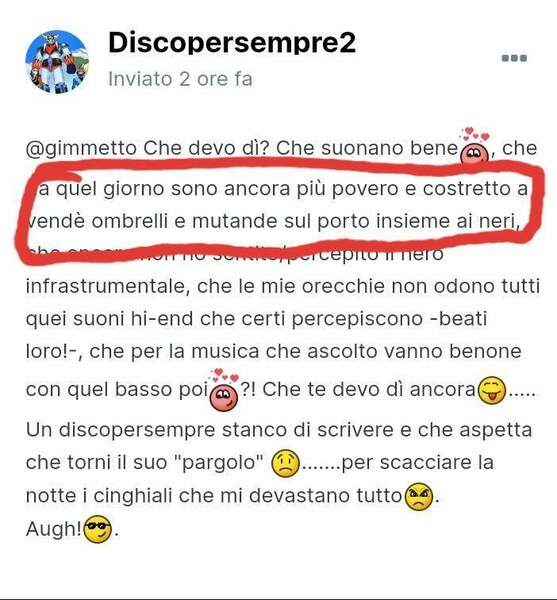
Task: Open the Discopersempre2 username profile link
Action: click(x=232, y=44)
